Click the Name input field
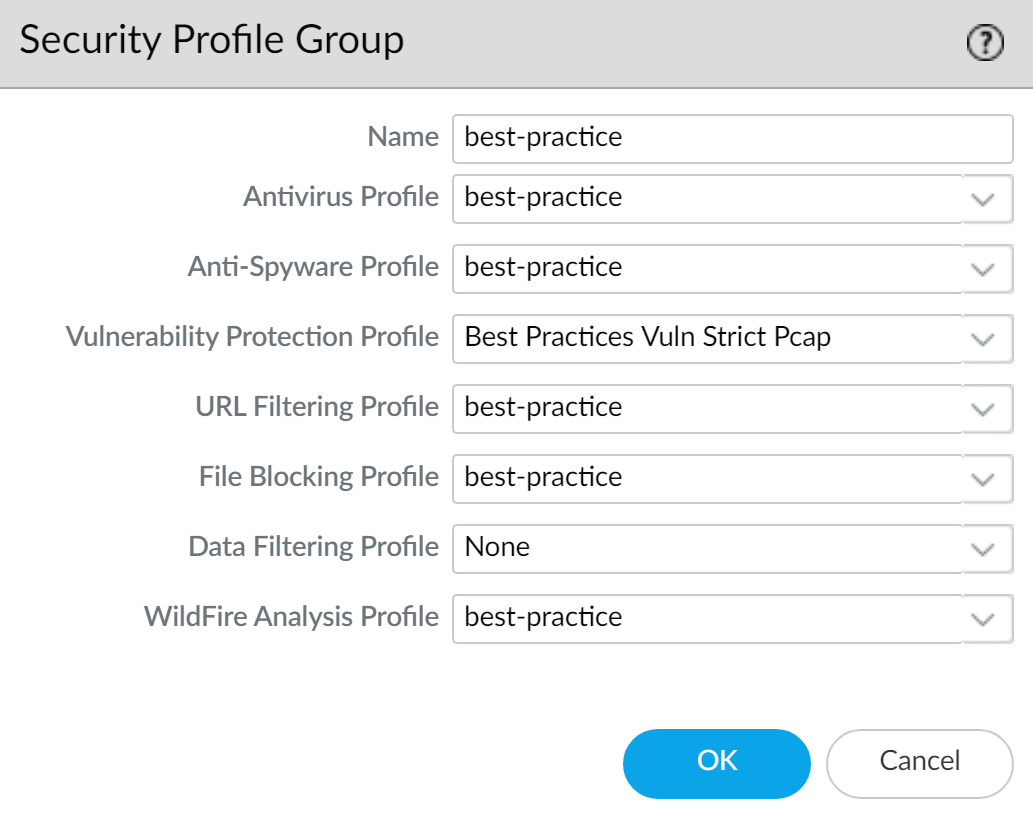The height and width of the screenshot is (835, 1033). click(732, 138)
